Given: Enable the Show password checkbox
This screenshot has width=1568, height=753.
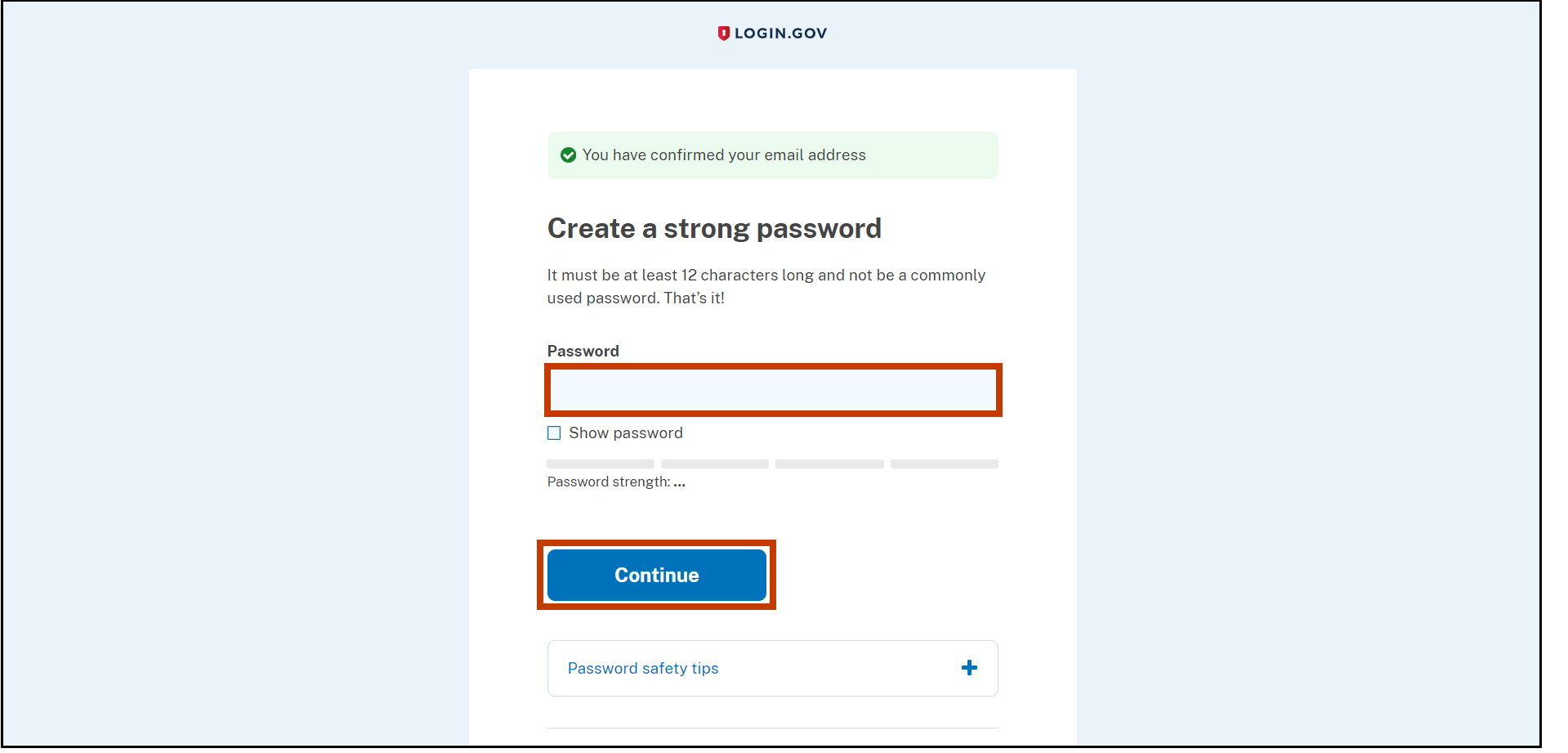Looking at the screenshot, I should click(554, 433).
